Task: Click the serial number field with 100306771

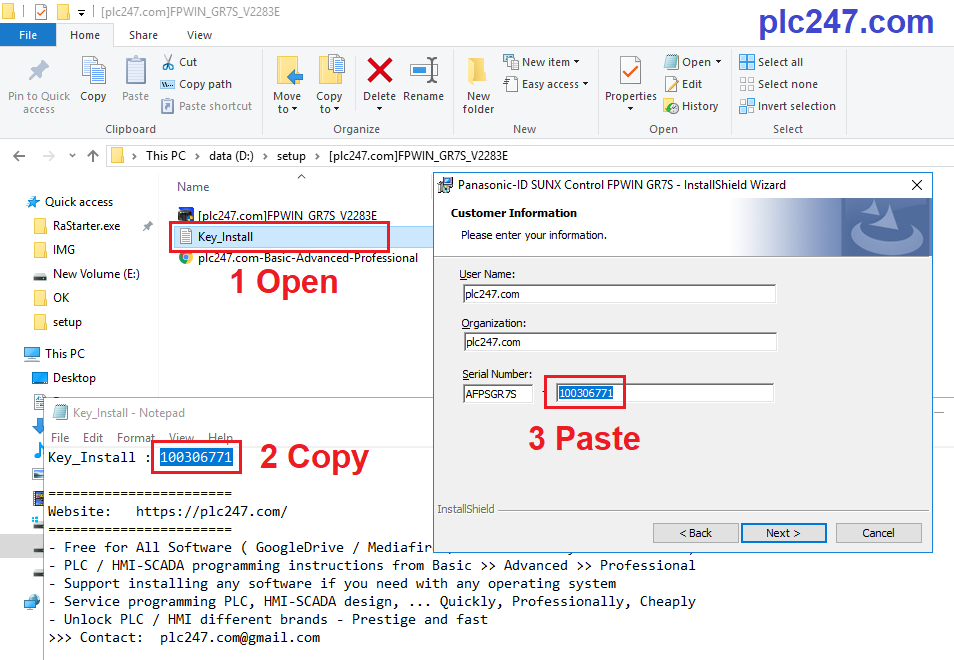Action: [x=664, y=393]
